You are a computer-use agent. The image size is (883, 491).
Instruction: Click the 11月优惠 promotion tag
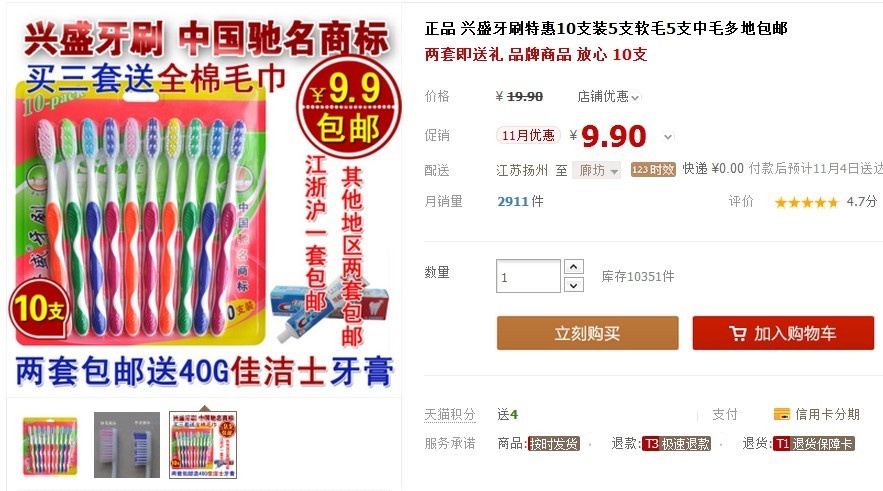pyautogui.click(x=528, y=136)
